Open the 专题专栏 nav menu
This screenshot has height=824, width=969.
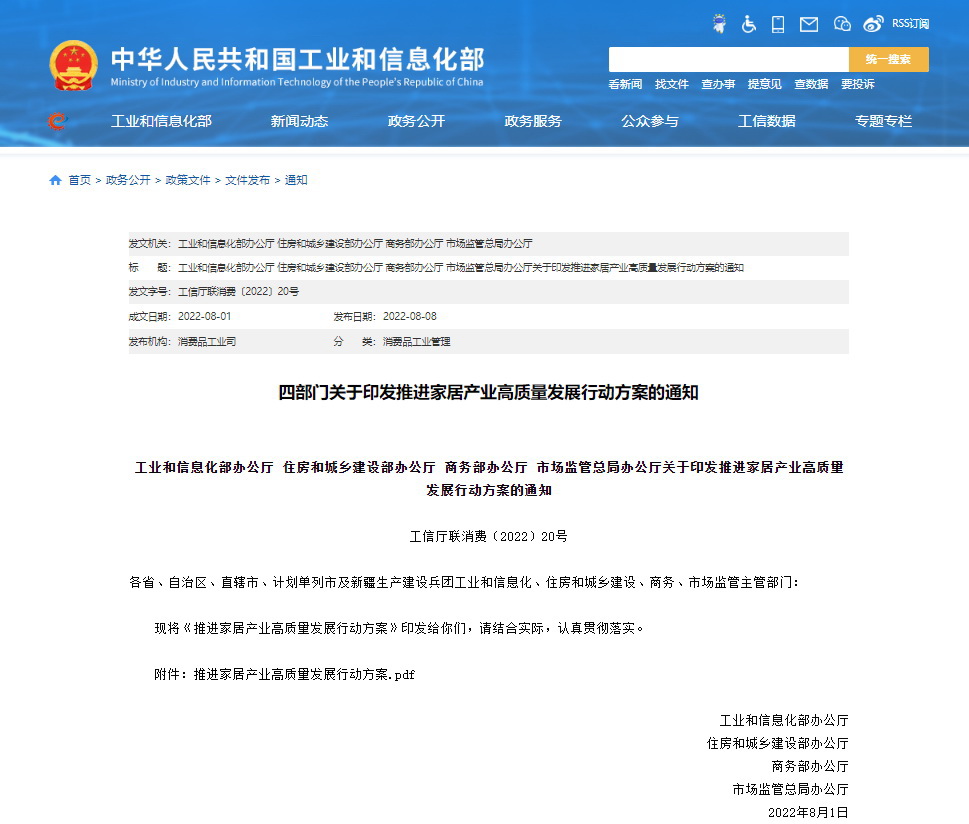pyautogui.click(x=883, y=121)
